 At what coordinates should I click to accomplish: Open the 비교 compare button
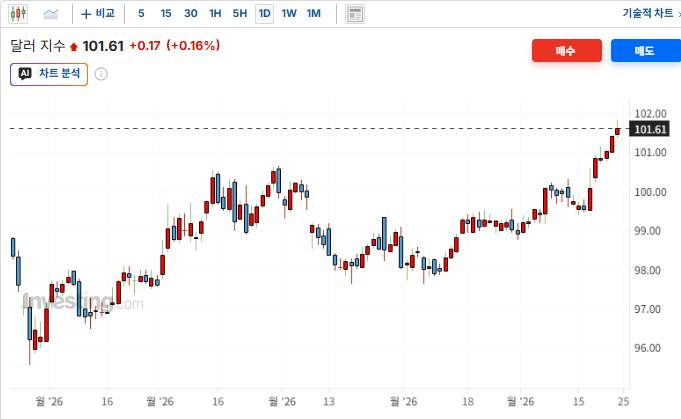98,14
